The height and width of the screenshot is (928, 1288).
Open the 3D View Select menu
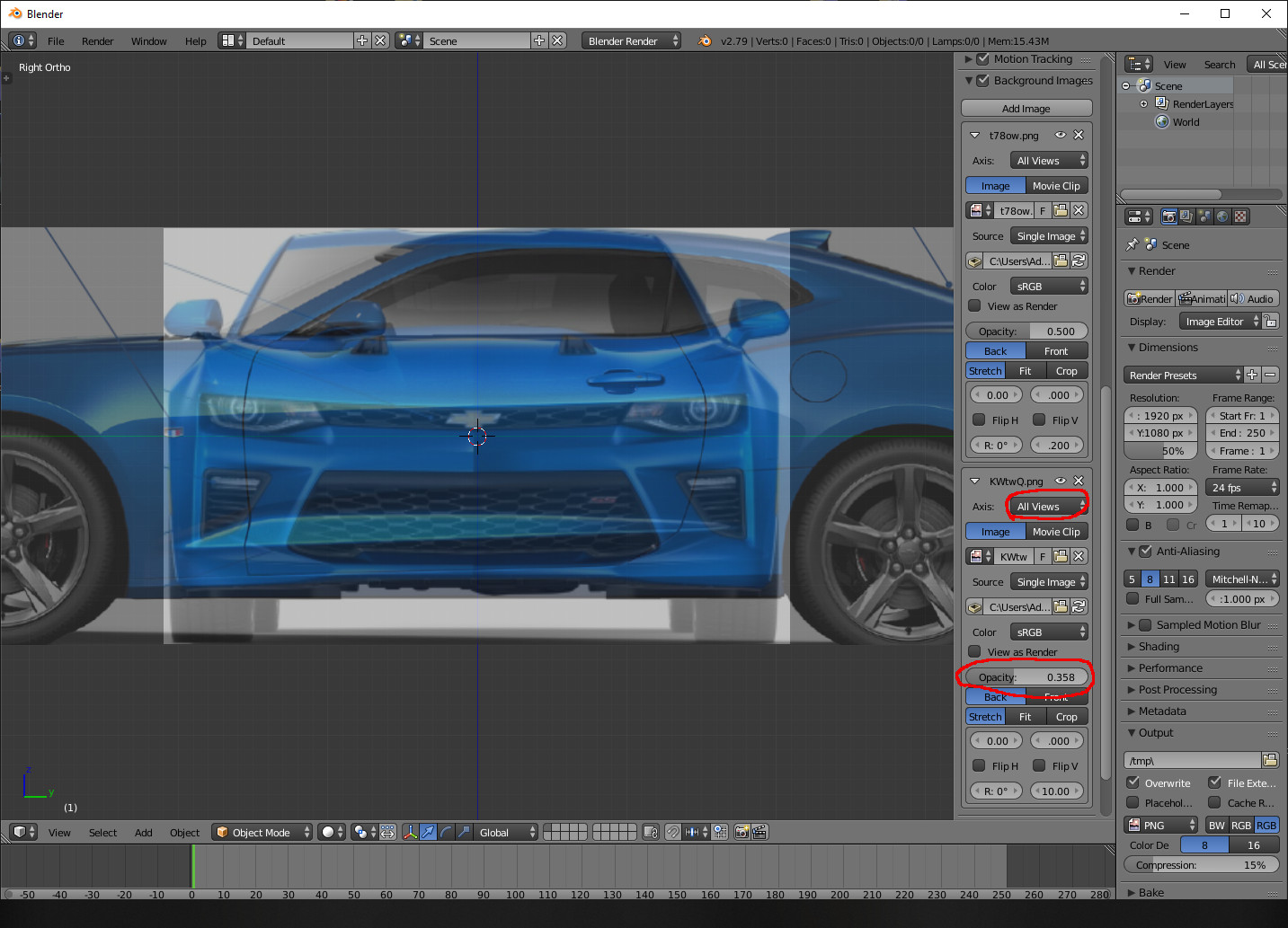point(102,832)
